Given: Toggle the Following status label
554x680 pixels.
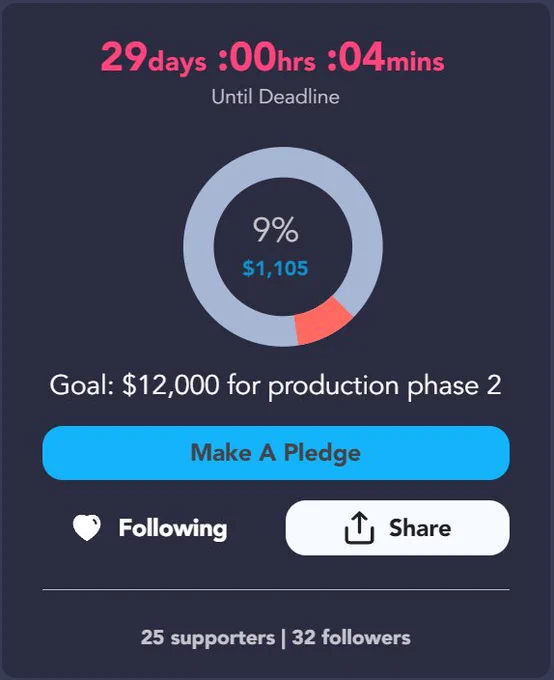Looking at the screenshot, I should coord(173,528).
